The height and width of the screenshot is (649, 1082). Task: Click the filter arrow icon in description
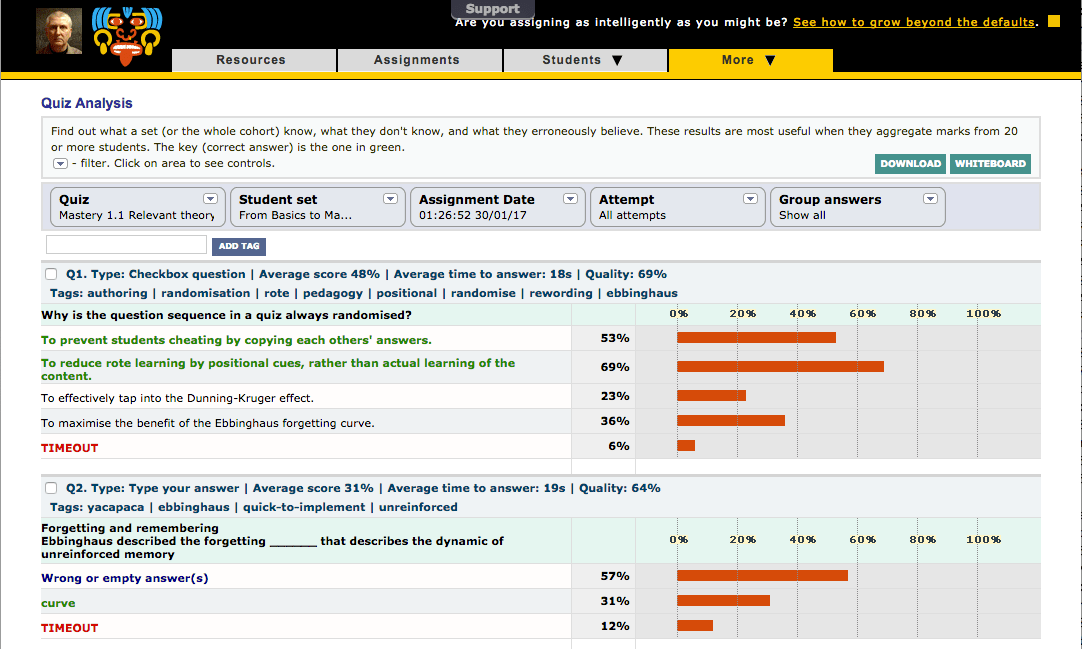[60, 164]
